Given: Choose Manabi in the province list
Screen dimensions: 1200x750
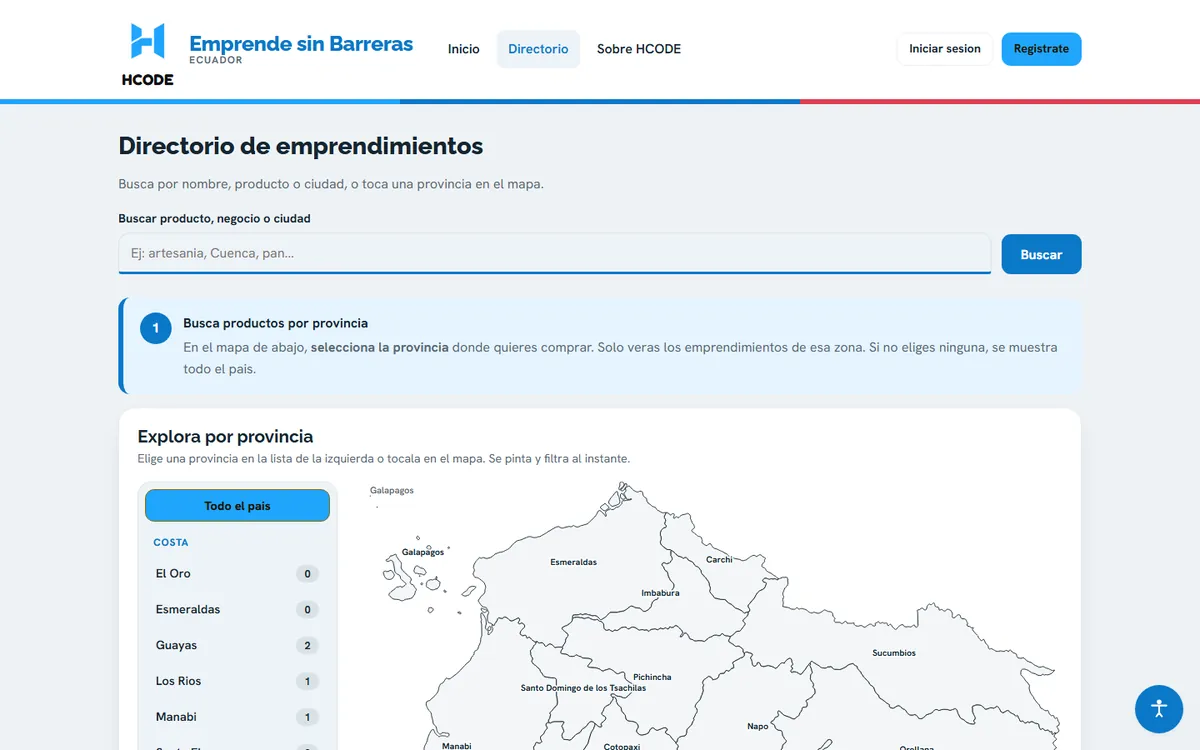Looking at the screenshot, I should (237, 718).
